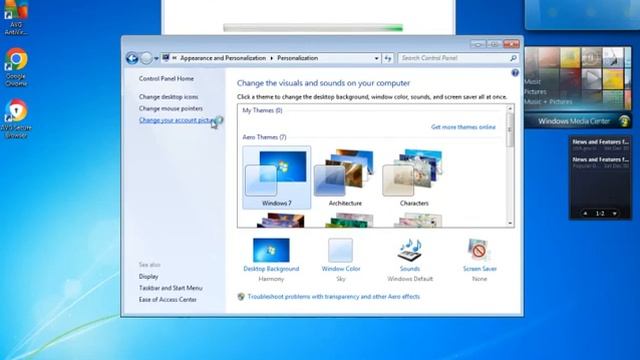The width and height of the screenshot is (640, 360).
Task: Select the Architecture theme
Action: (x=345, y=178)
